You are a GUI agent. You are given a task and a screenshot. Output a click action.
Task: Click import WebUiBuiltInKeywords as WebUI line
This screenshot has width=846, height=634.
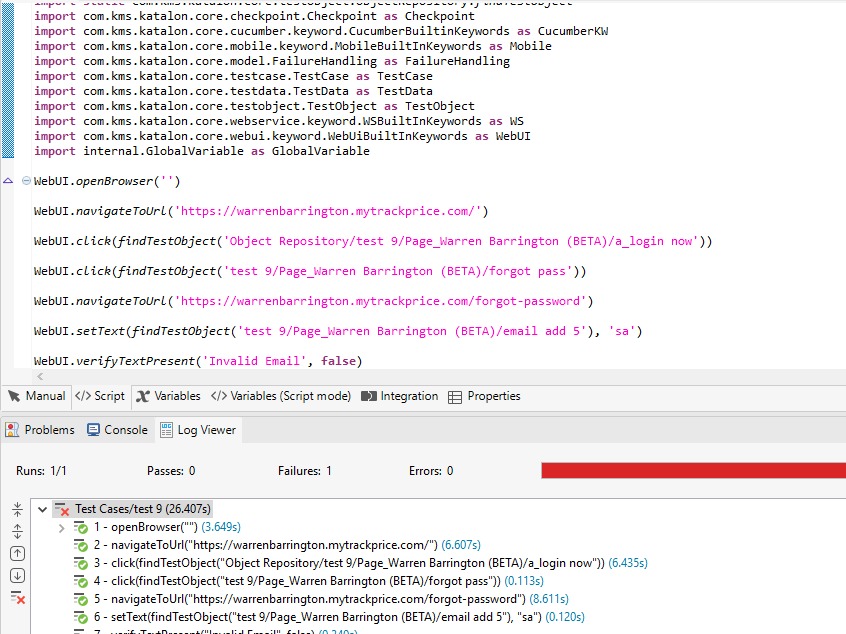[x=282, y=136]
